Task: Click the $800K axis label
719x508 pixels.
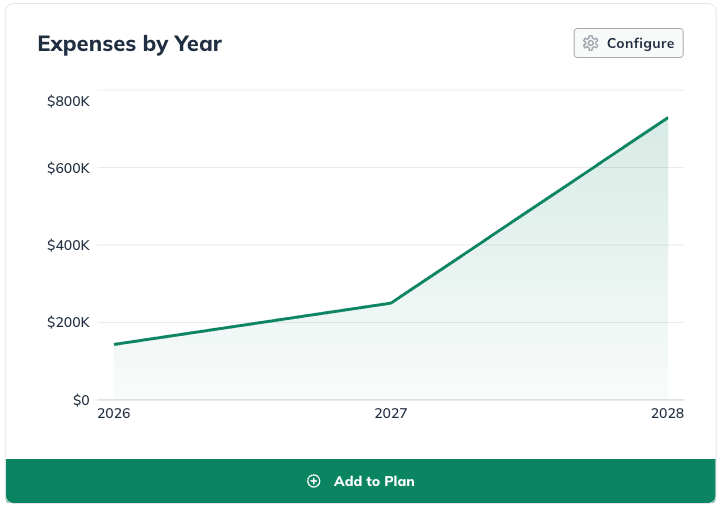Action: pos(68,101)
